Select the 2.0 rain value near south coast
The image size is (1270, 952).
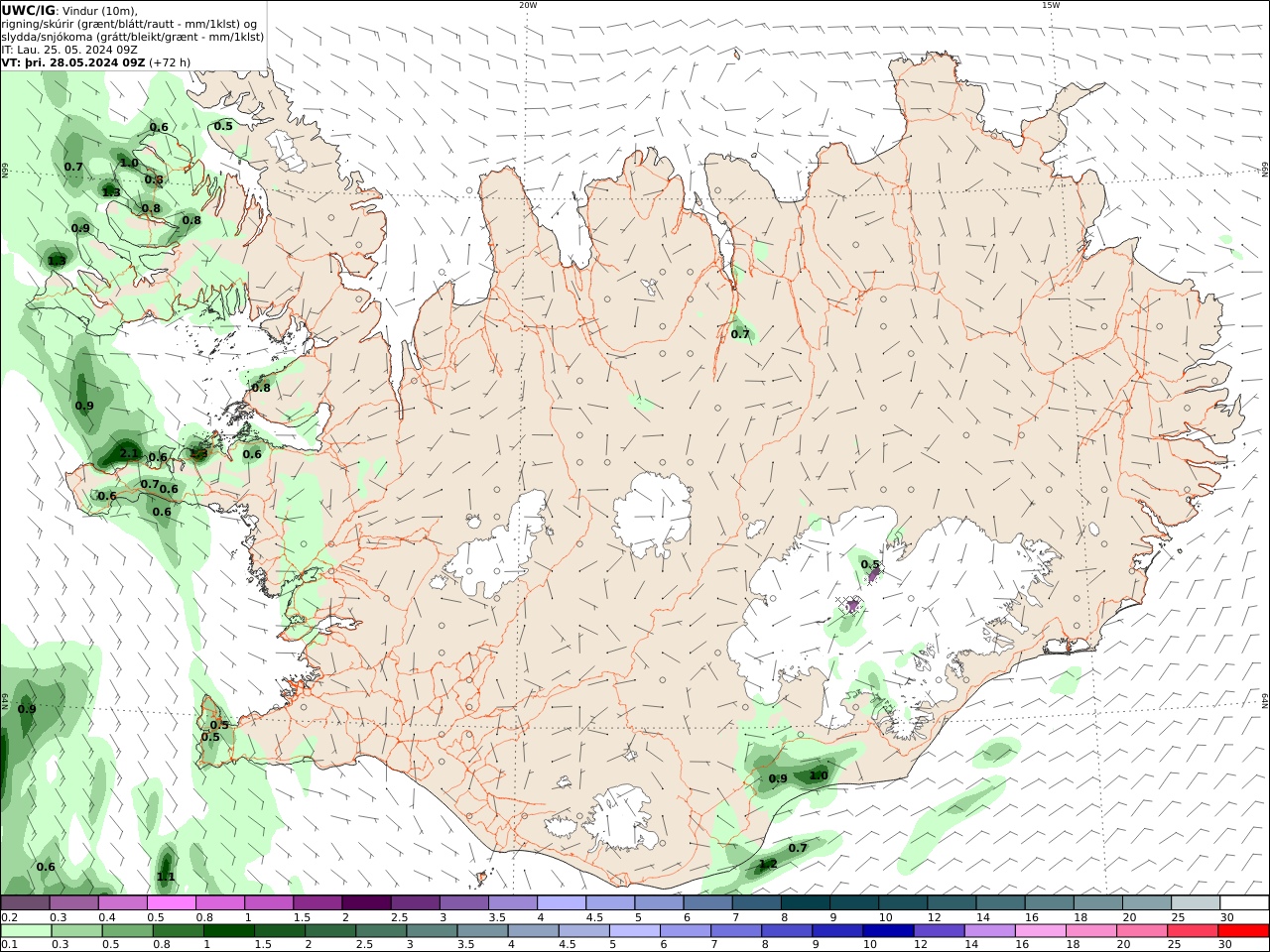[819, 775]
